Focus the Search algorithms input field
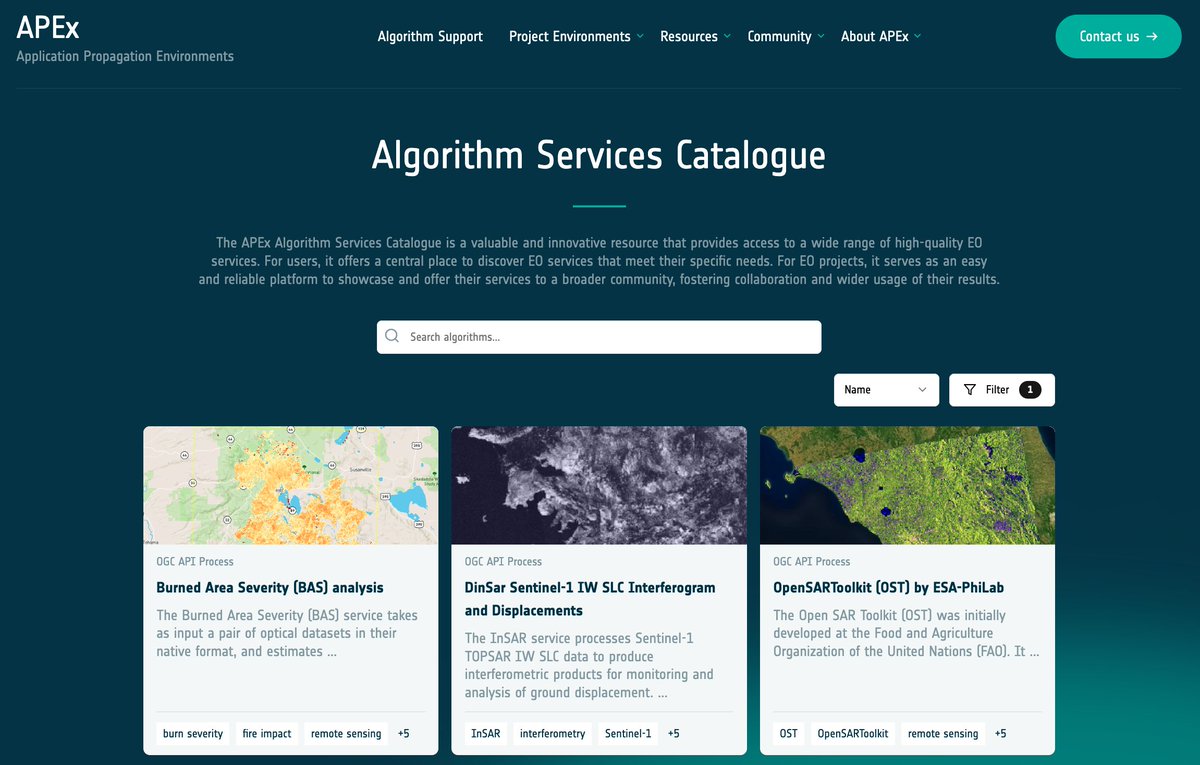The height and width of the screenshot is (765, 1200). point(610,337)
